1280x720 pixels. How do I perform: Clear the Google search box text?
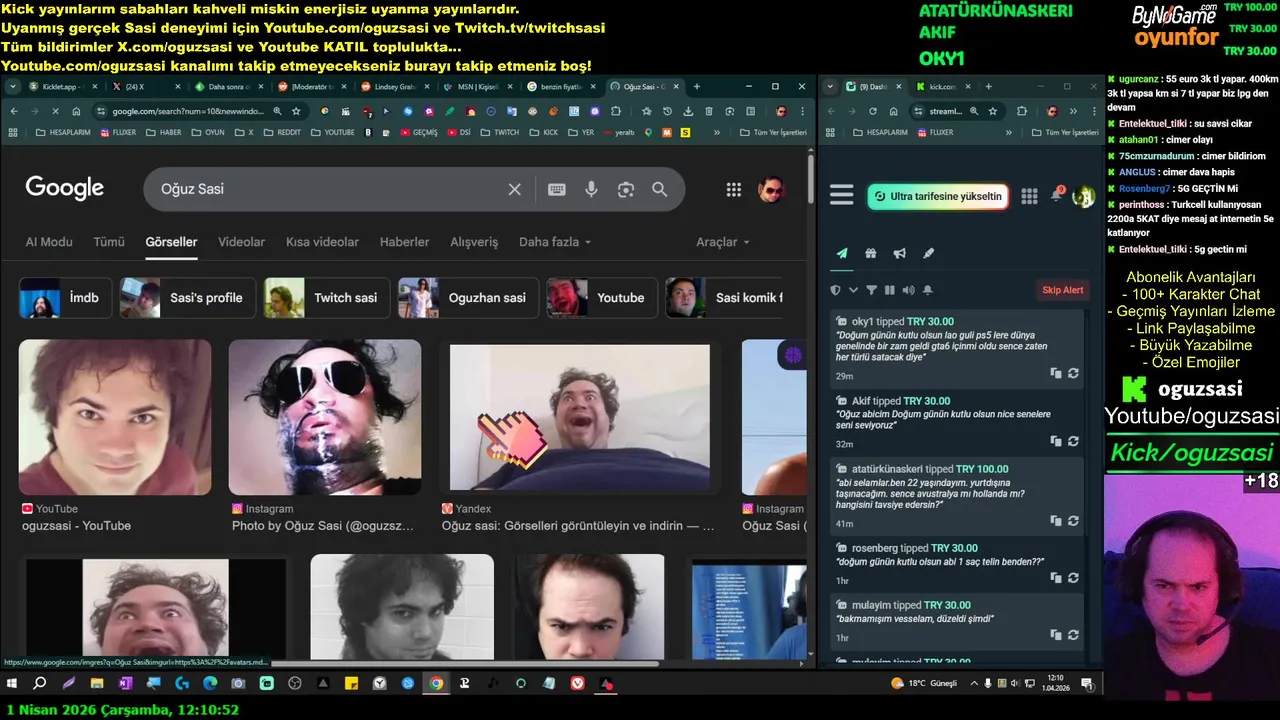[x=514, y=189]
